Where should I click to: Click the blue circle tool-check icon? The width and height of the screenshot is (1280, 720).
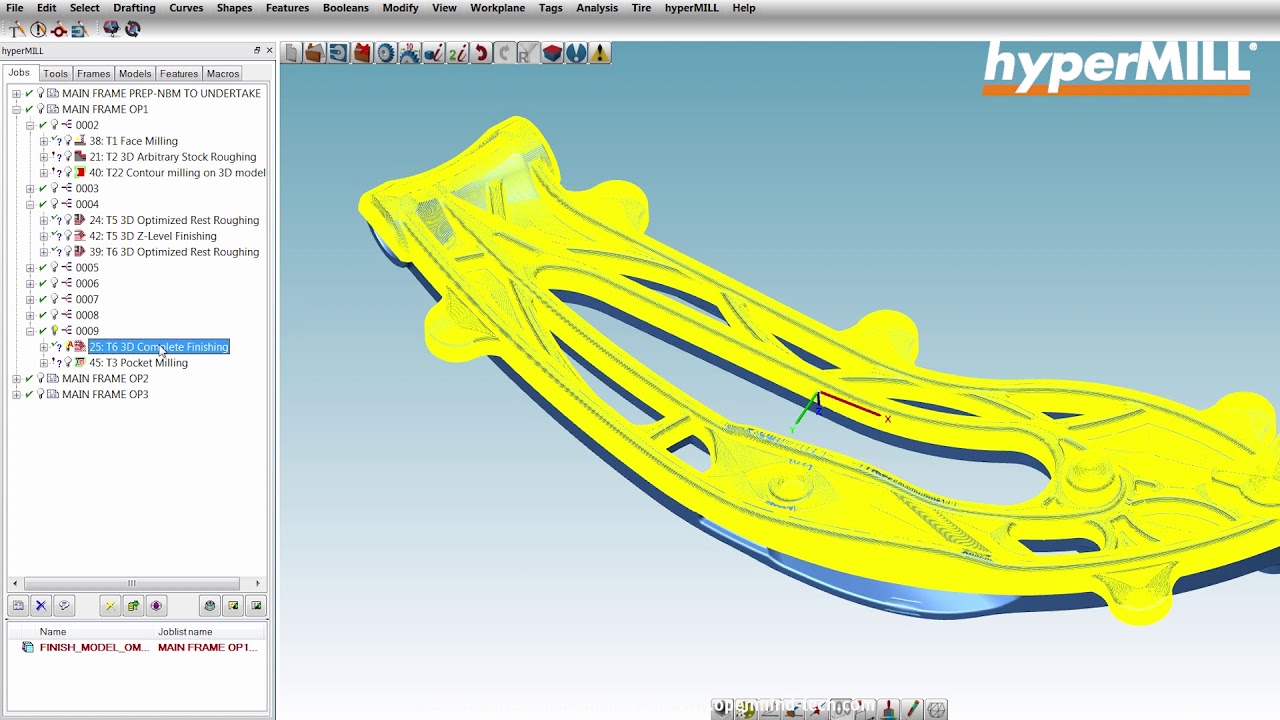point(576,54)
